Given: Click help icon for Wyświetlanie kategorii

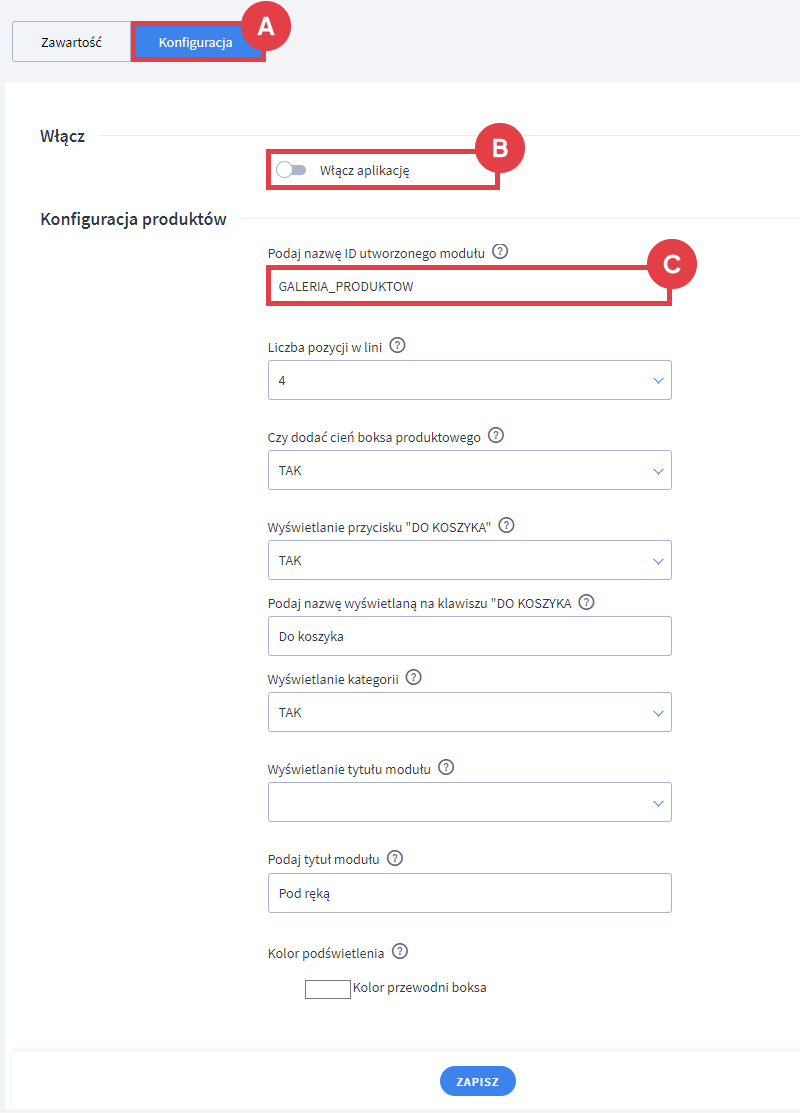Looking at the screenshot, I should point(414,678).
